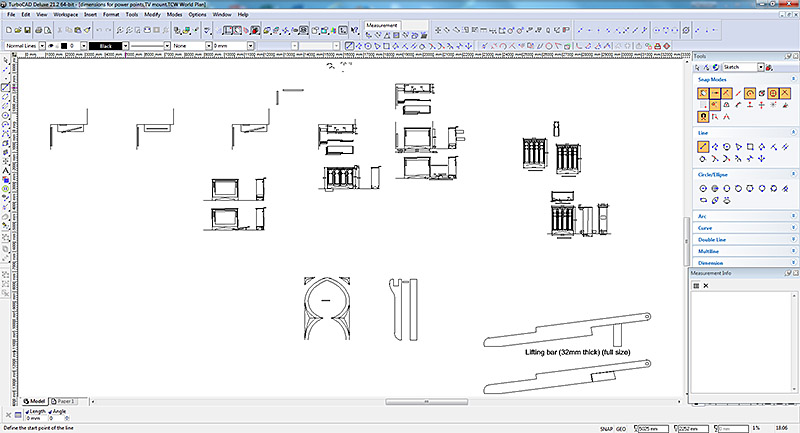Open the Modify menu
Viewport: 800px width, 433px height.
pyautogui.click(x=150, y=15)
